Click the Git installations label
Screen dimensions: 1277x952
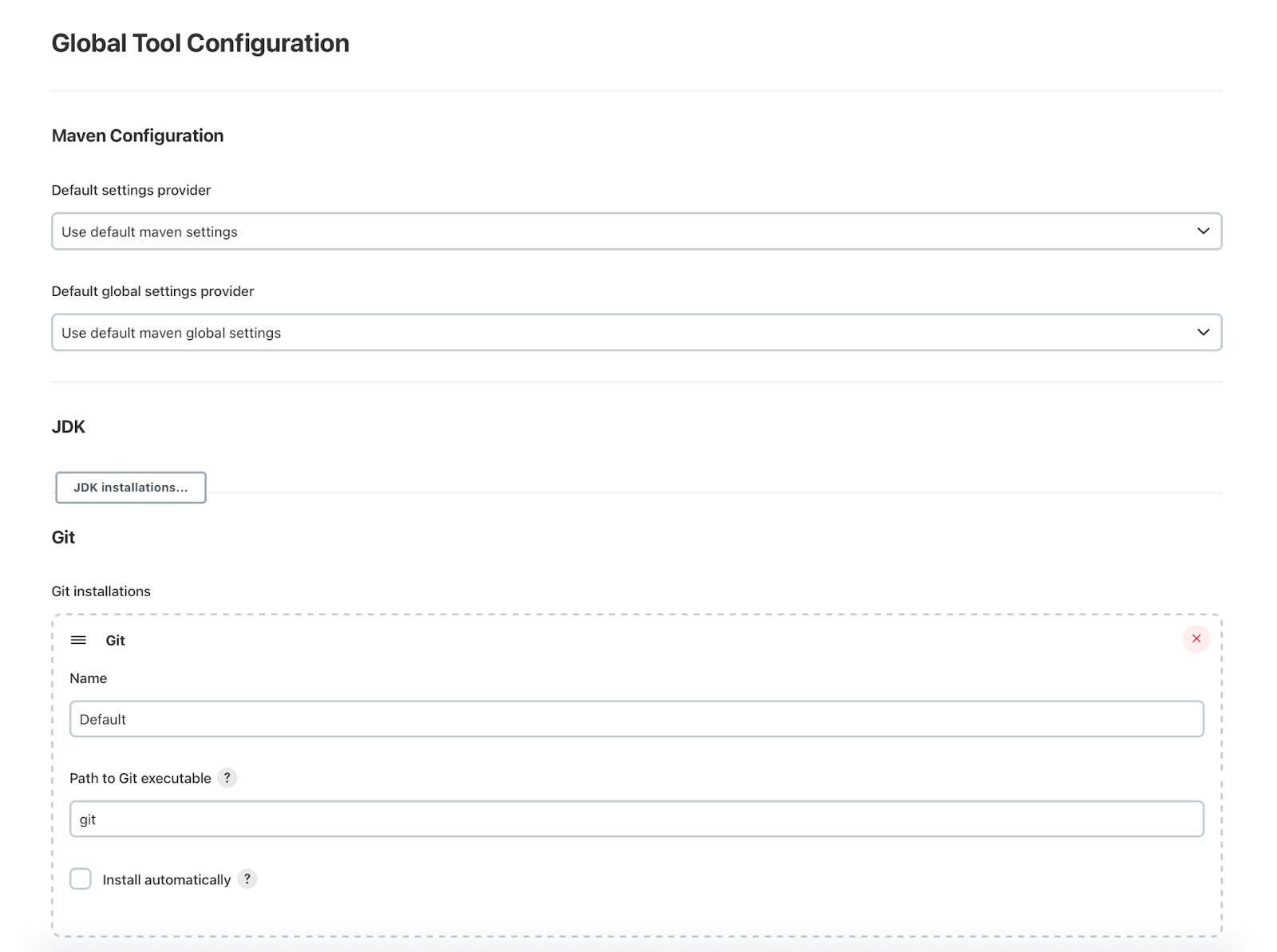(101, 591)
